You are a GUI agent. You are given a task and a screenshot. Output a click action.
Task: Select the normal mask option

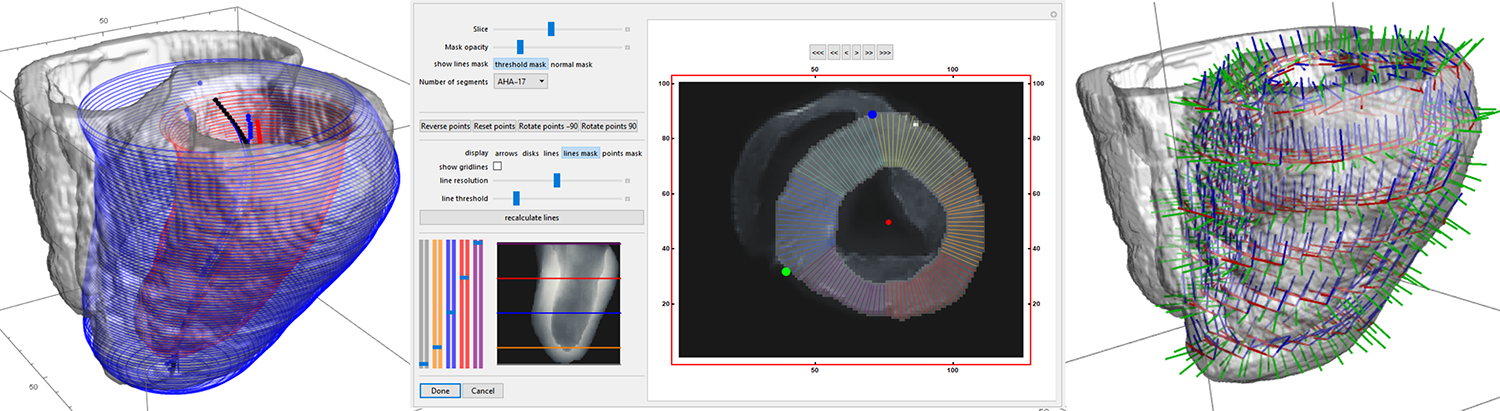(571, 64)
